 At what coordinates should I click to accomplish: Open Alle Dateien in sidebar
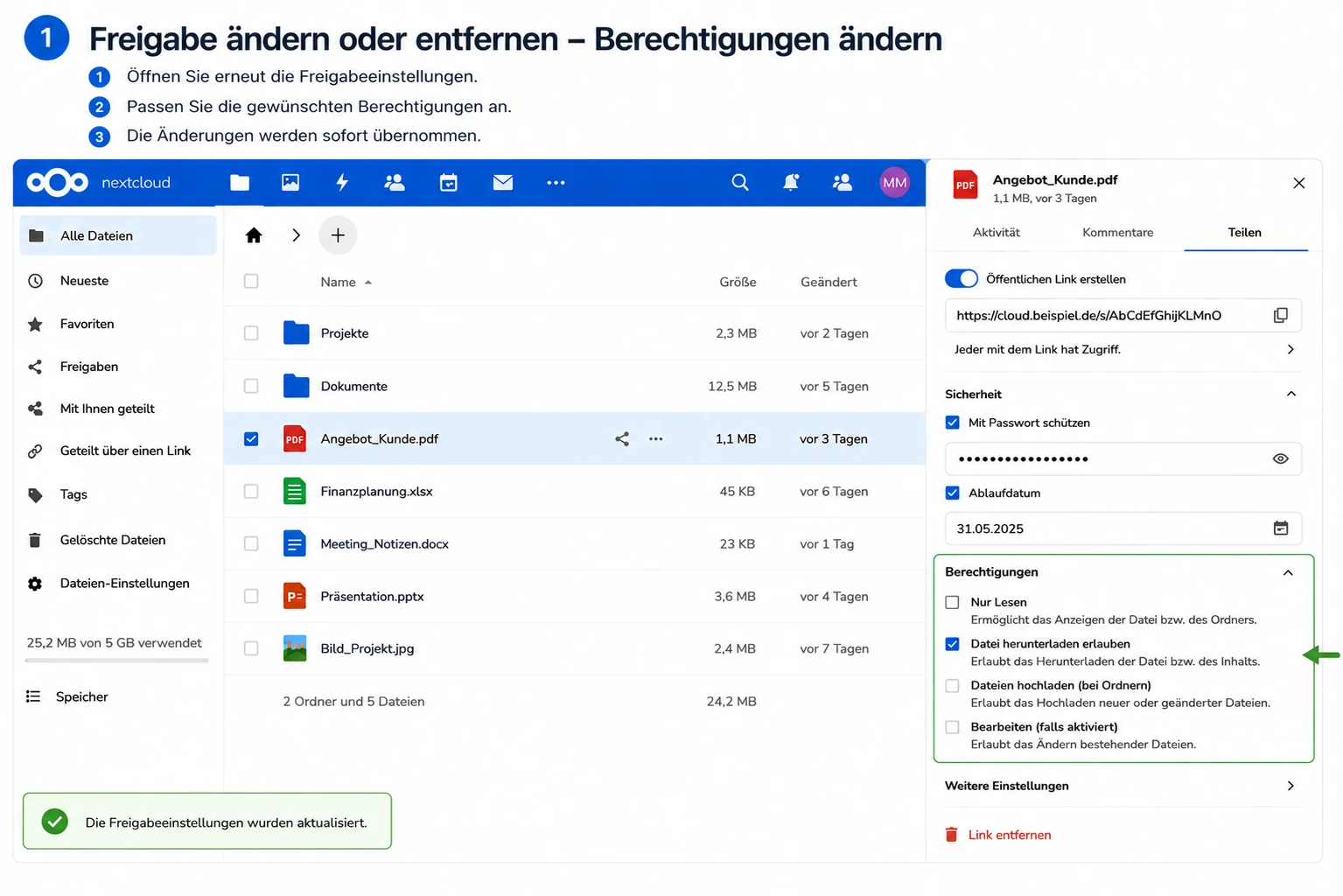[118, 235]
